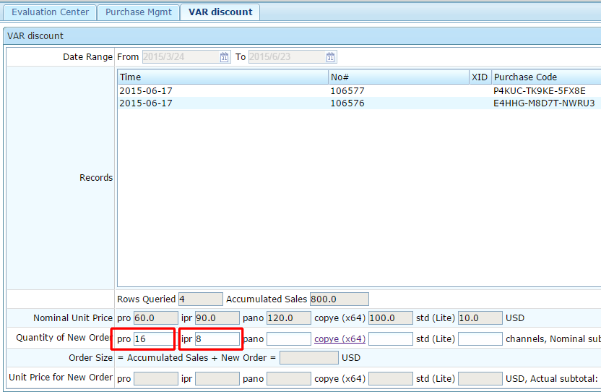Sort records by Time column header
Image resolution: width=601 pixels, height=392 pixels.
click(x=223, y=77)
